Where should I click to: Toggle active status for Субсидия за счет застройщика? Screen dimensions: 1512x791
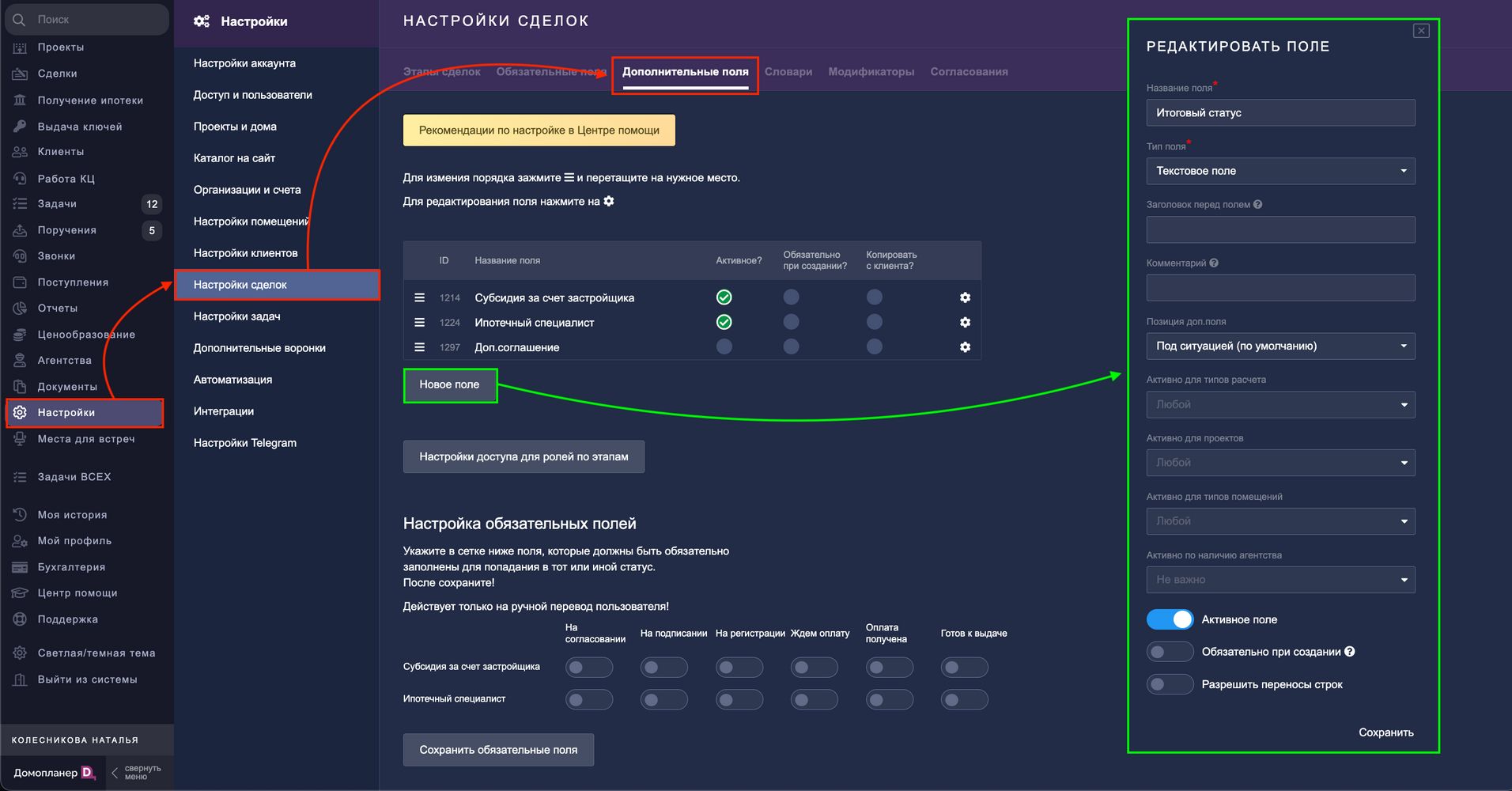[724, 297]
